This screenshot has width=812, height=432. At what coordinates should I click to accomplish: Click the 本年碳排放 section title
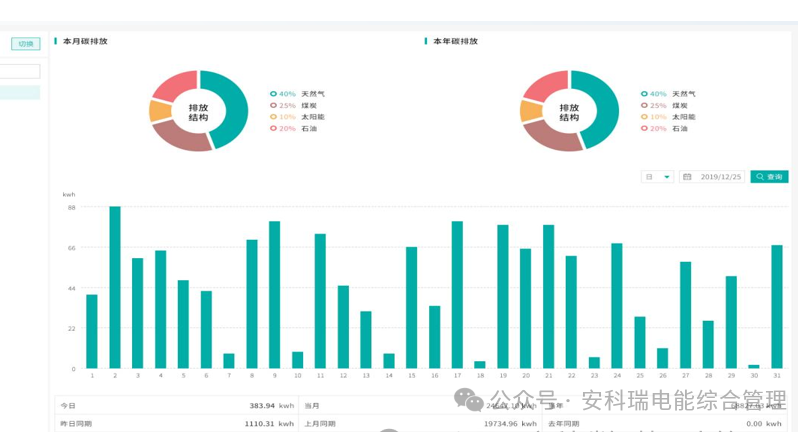pyautogui.click(x=455, y=41)
